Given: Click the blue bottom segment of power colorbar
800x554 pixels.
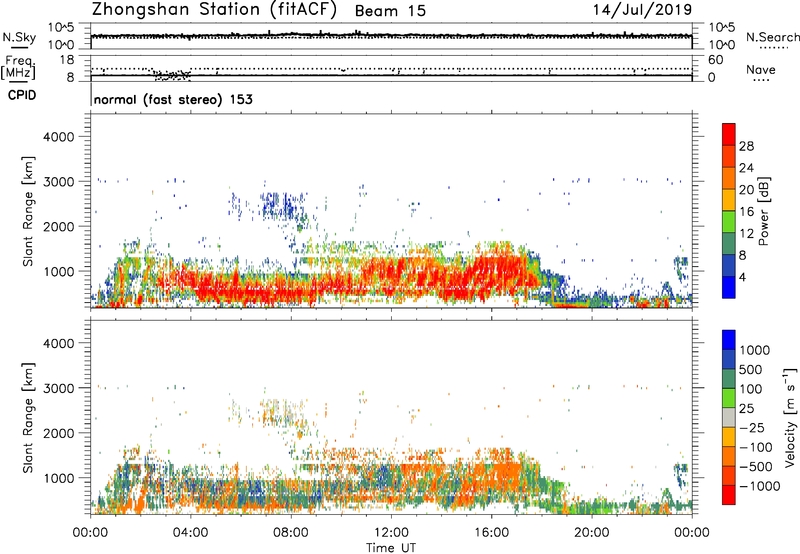Looking at the screenshot, I should [729, 287].
